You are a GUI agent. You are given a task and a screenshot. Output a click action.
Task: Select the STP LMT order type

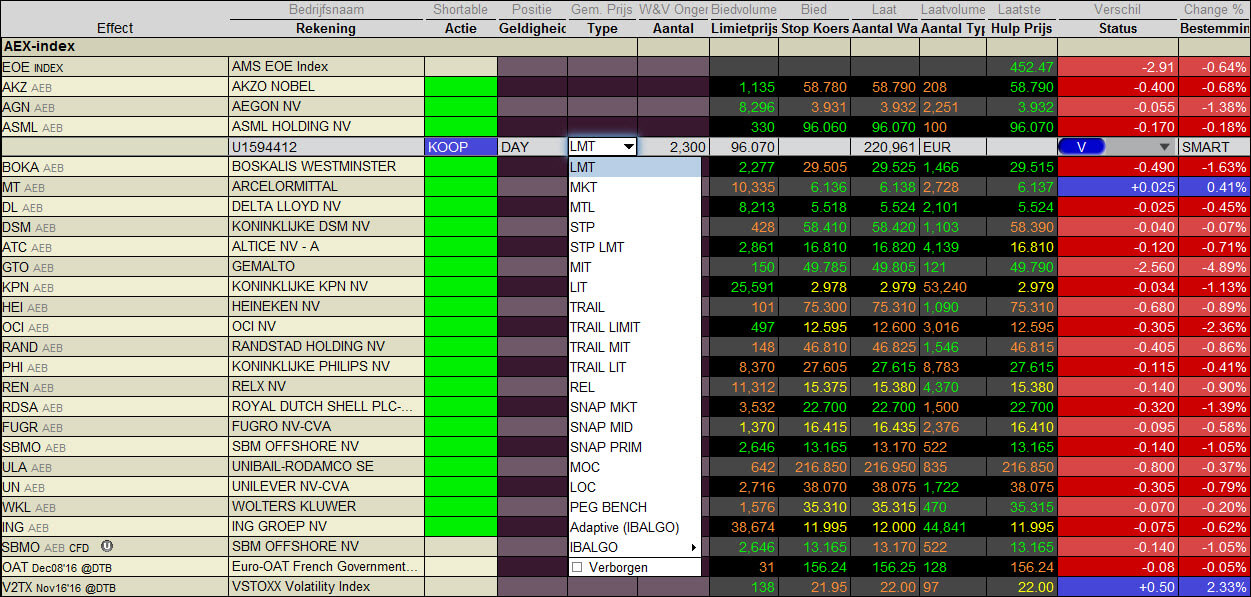click(635, 247)
